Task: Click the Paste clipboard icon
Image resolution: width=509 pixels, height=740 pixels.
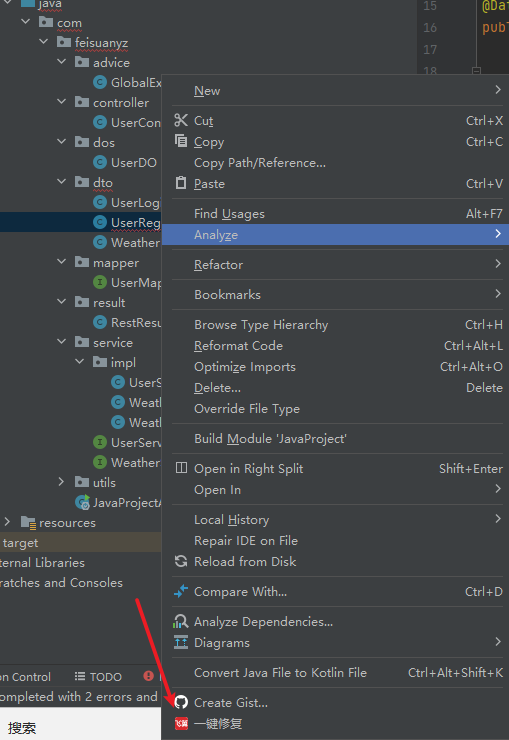Action: (181, 183)
